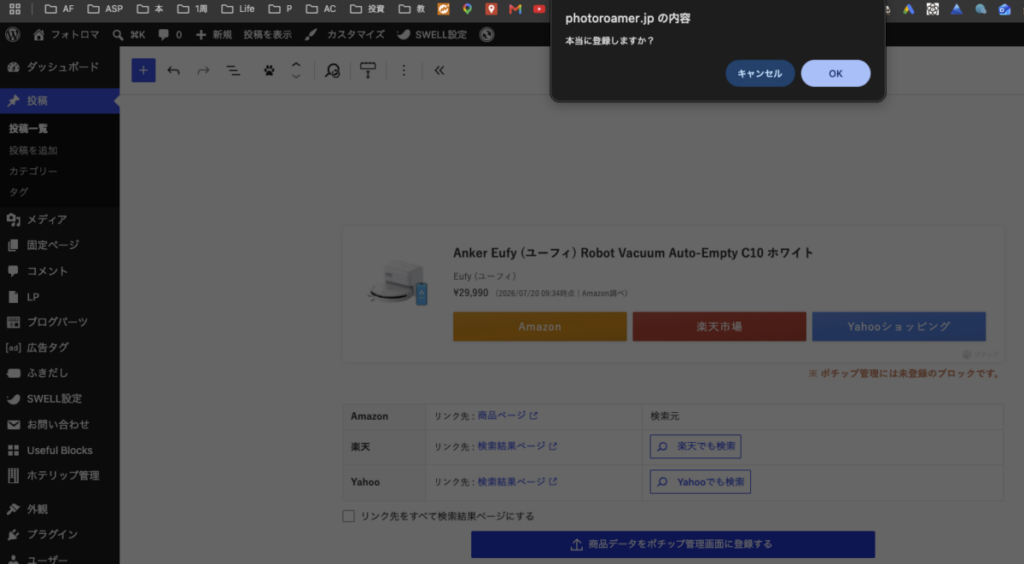The height and width of the screenshot is (564, 1024).
Task: Move the block up with the chevron
Action: pyautogui.click(x=296, y=65)
